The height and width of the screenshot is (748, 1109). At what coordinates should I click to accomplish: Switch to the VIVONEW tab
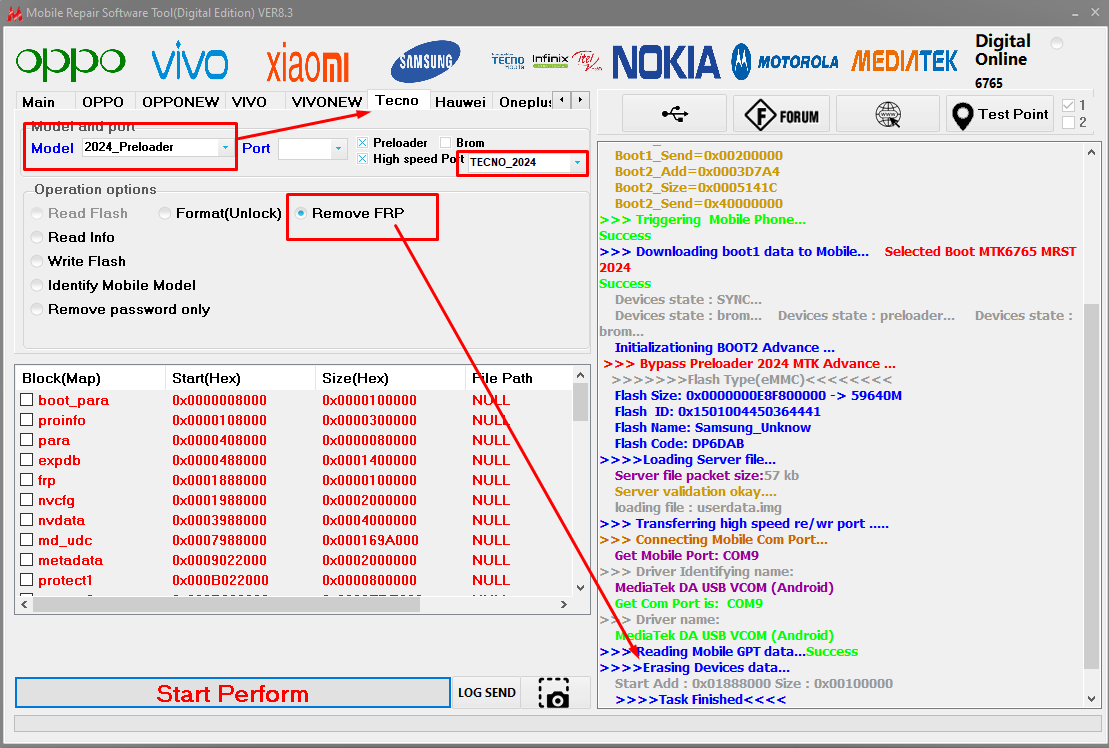tap(326, 103)
